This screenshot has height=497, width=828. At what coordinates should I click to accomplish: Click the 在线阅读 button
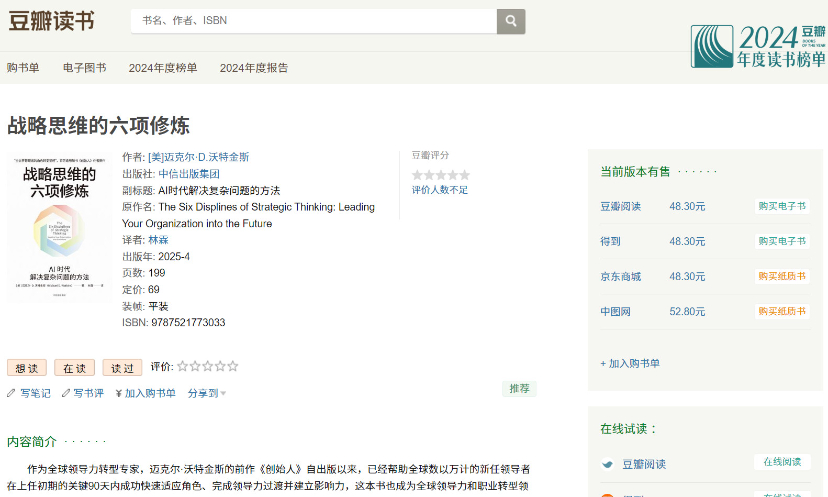[x=782, y=462]
